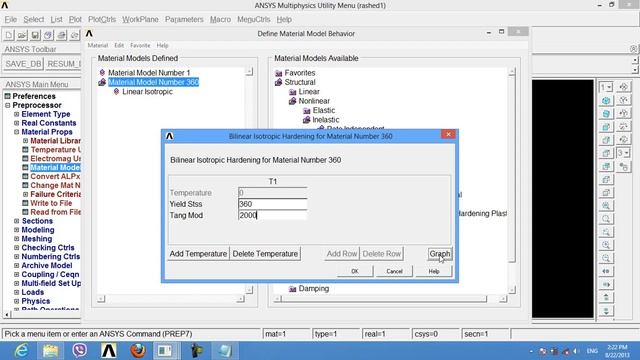Image resolution: width=640 pixels, height=360 pixels.
Task: Expand the Meshing node
Action: (16, 239)
